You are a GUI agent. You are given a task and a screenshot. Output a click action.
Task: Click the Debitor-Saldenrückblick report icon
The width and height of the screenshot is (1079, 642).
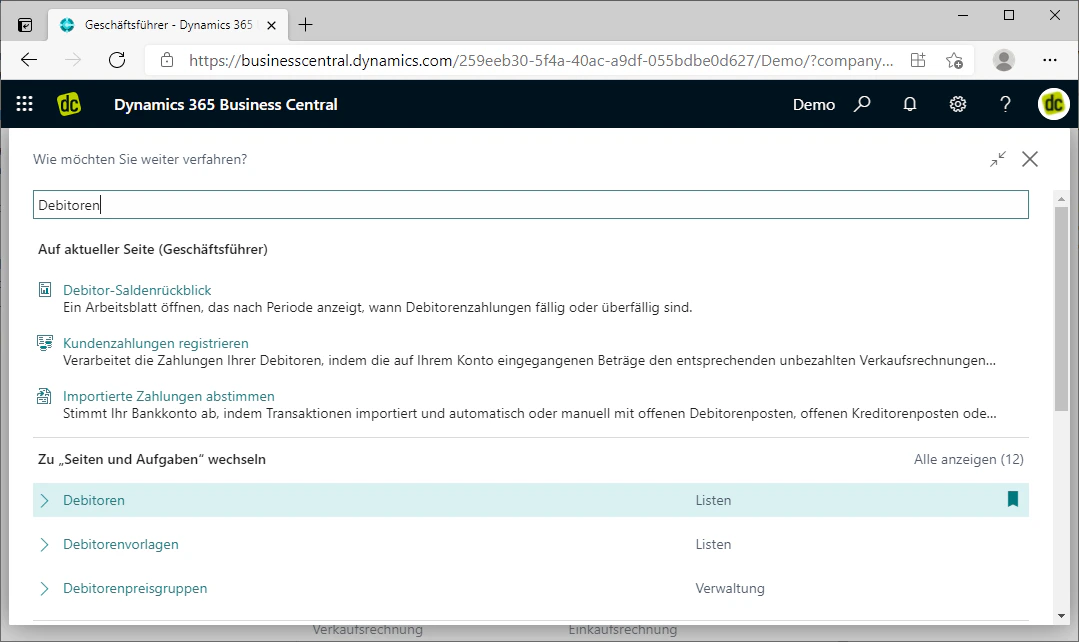pyautogui.click(x=45, y=290)
